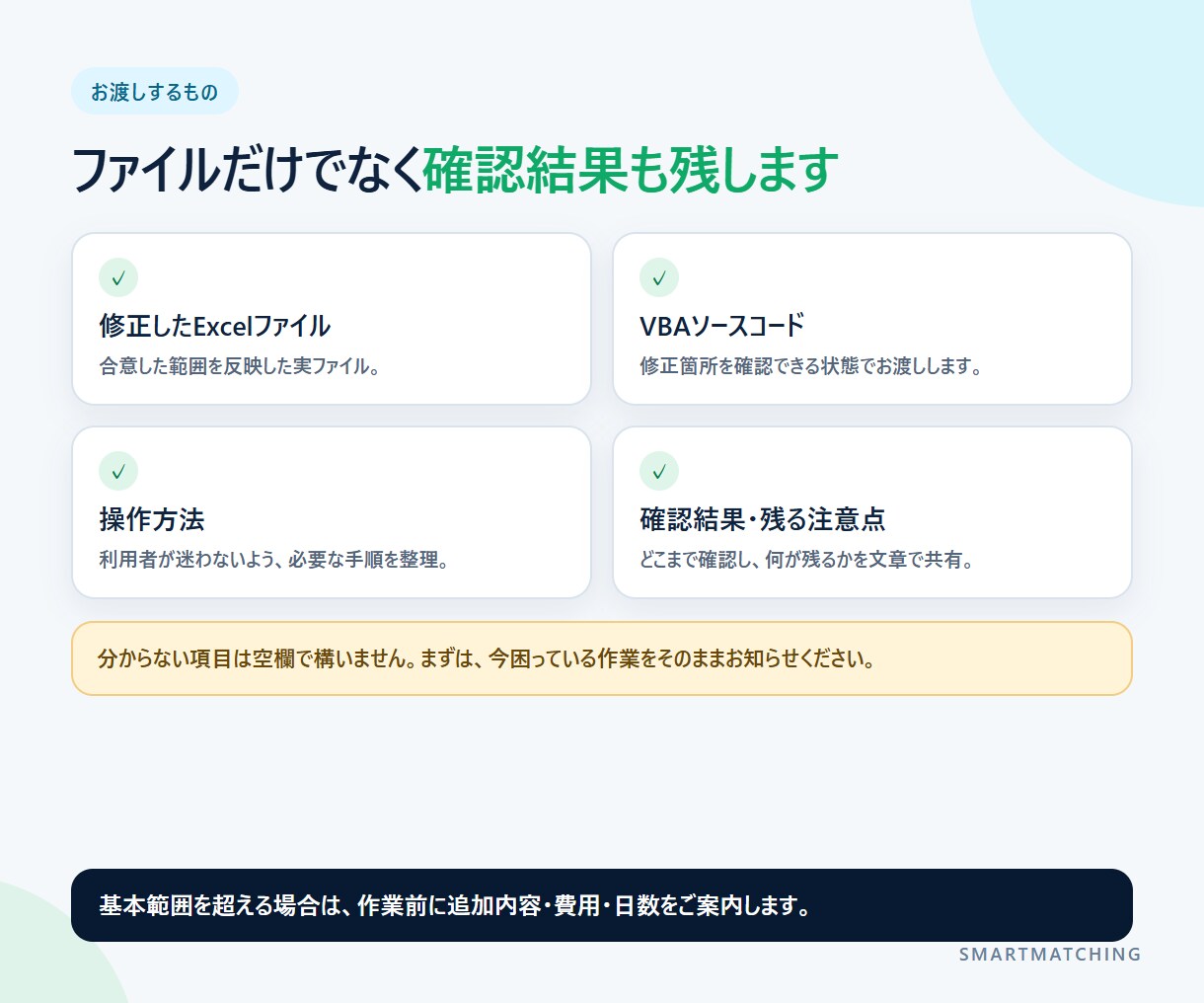Click the headline ファイルだけでなく

pos(247,170)
